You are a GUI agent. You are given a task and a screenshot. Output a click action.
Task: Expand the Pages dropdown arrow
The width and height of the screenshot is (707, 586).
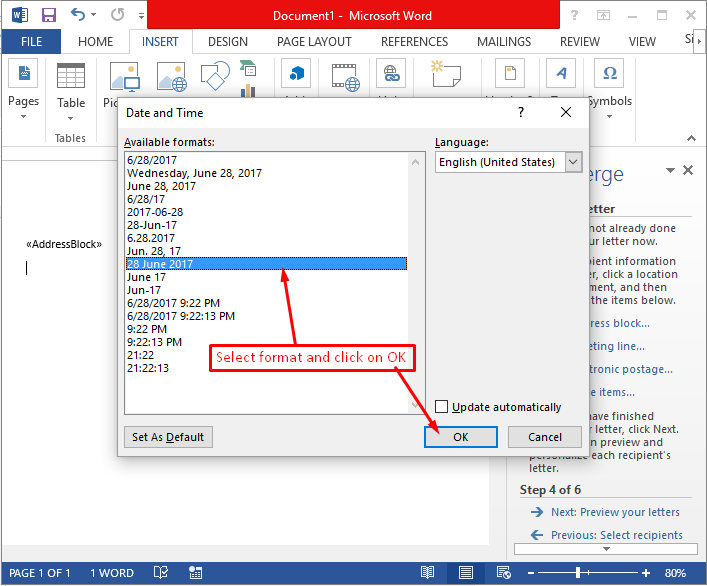pos(23,117)
